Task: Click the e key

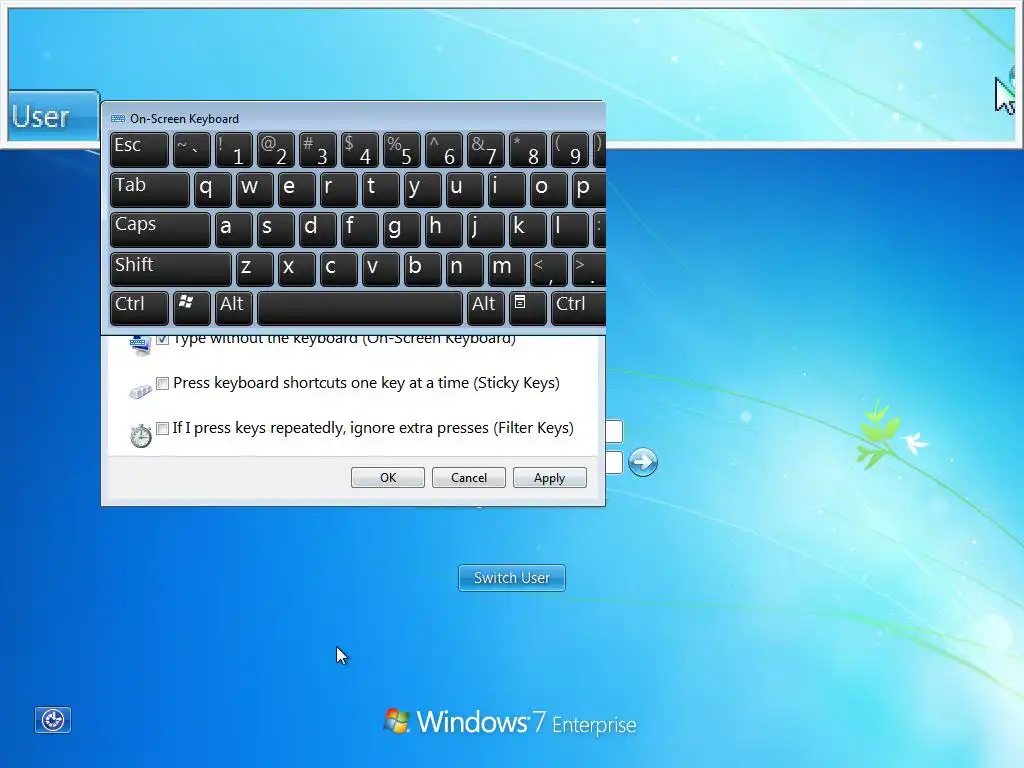Action: [x=296, y=189]
